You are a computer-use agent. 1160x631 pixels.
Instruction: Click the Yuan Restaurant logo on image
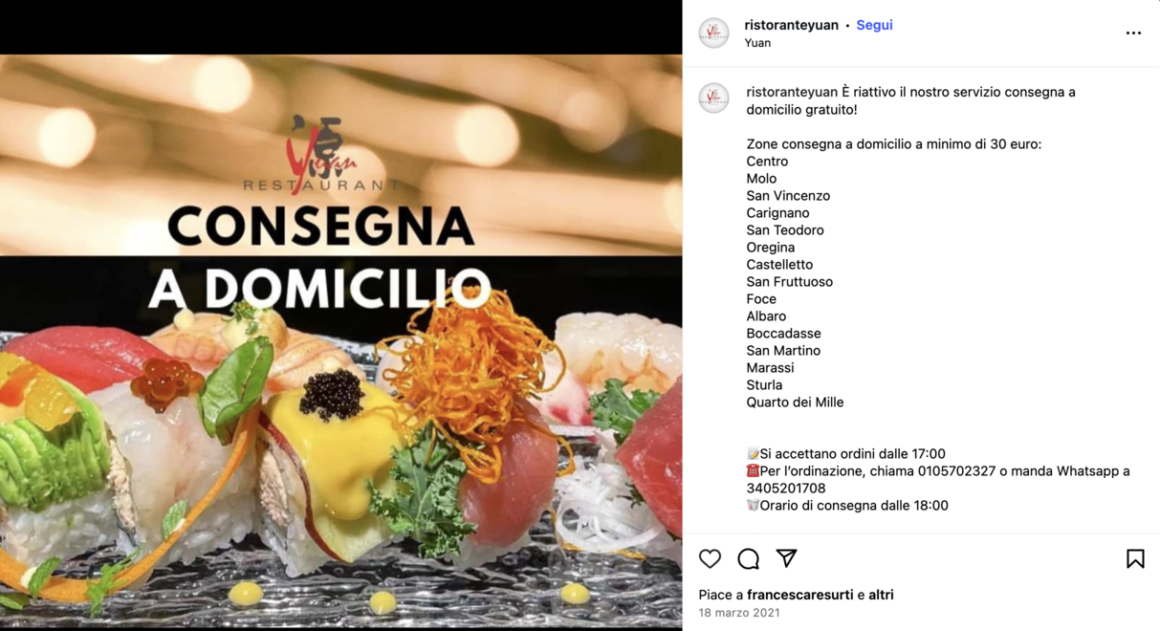pyautogui.click(x=321, y=153)
